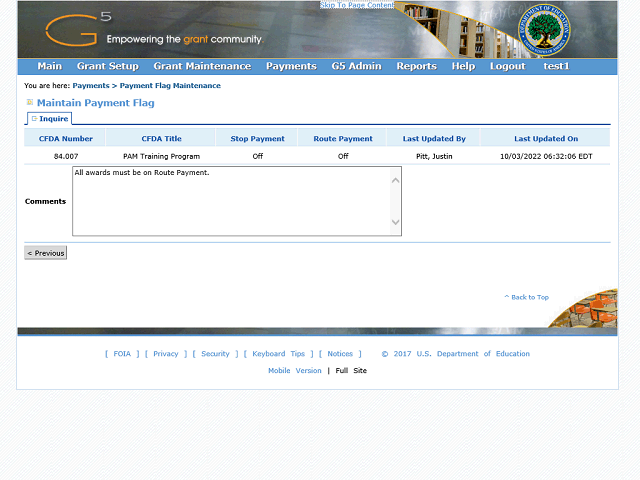This screenshot has height=480, width=640.
Task: Click the test1 user menu item
Action: point(556,66)
